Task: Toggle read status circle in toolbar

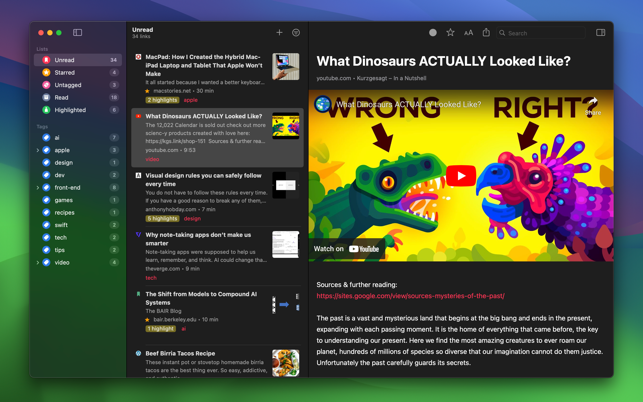Action: [432, 33]
